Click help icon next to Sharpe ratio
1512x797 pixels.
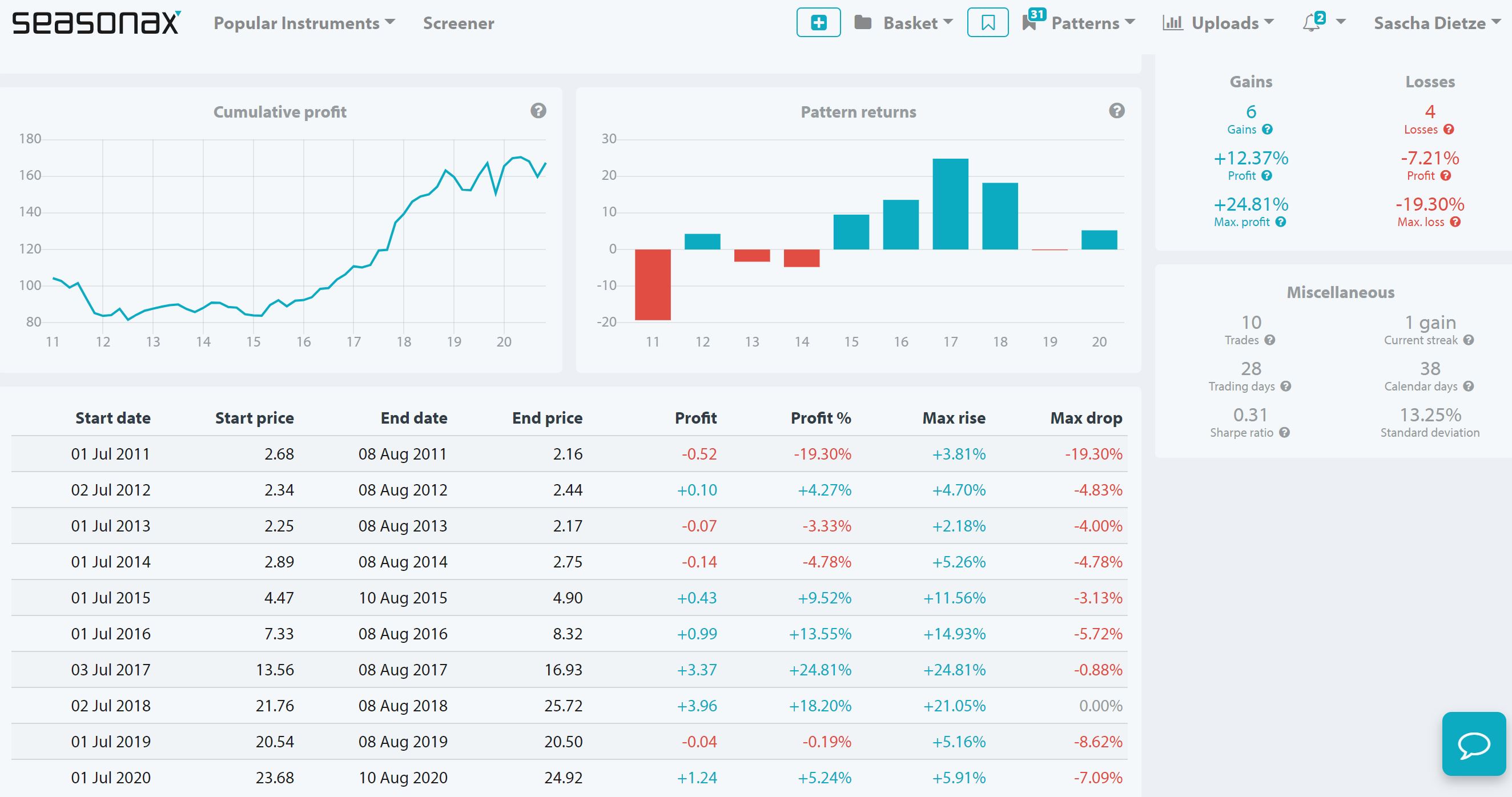pyautogui.click(x=1284, y=433)
